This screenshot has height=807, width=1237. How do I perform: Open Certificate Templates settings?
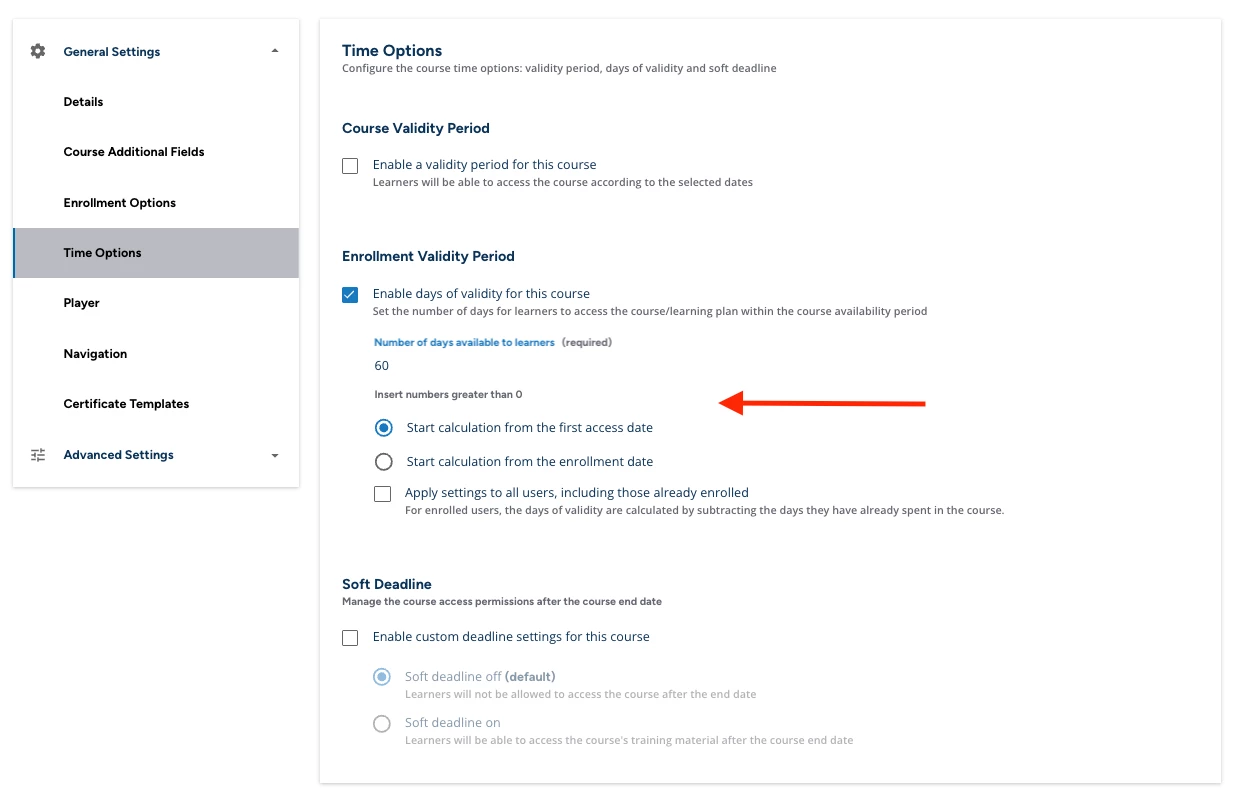126,404
